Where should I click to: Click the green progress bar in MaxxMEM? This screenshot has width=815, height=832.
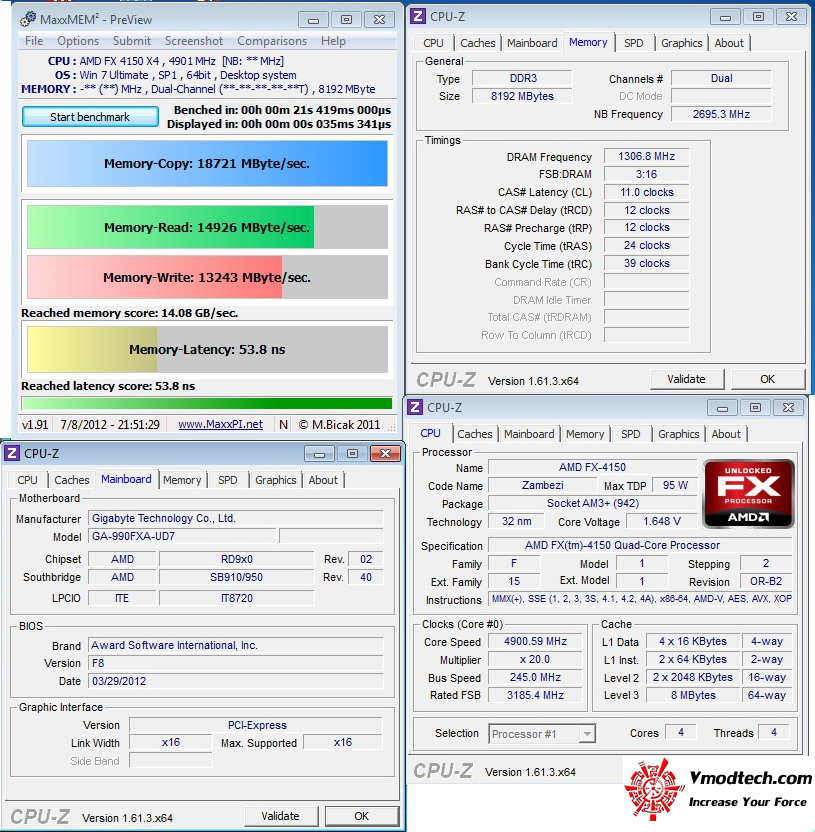[x=207, y=403]
